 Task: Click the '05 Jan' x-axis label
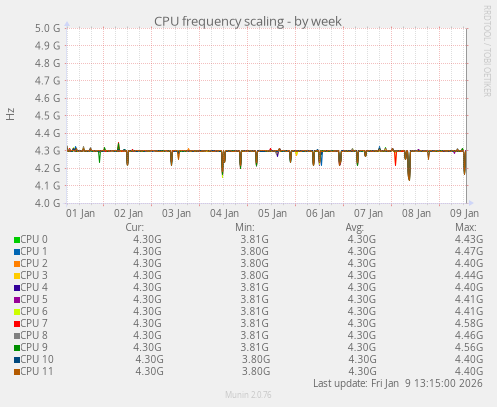[x=272, y=213]
